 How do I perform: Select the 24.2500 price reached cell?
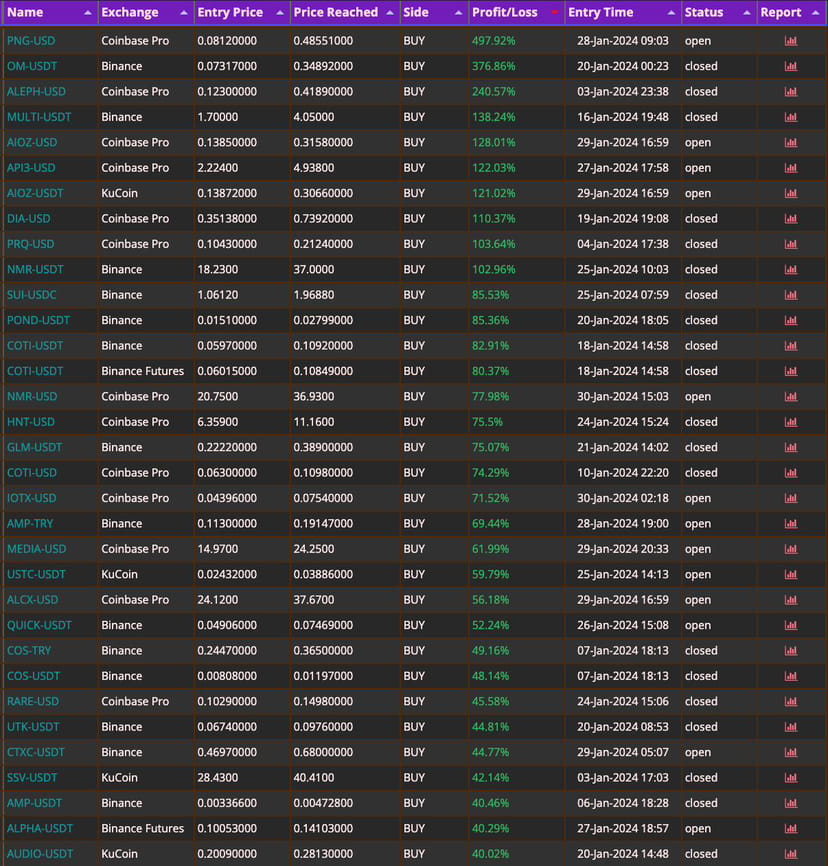pyautogui.click(x=314, y=549)
